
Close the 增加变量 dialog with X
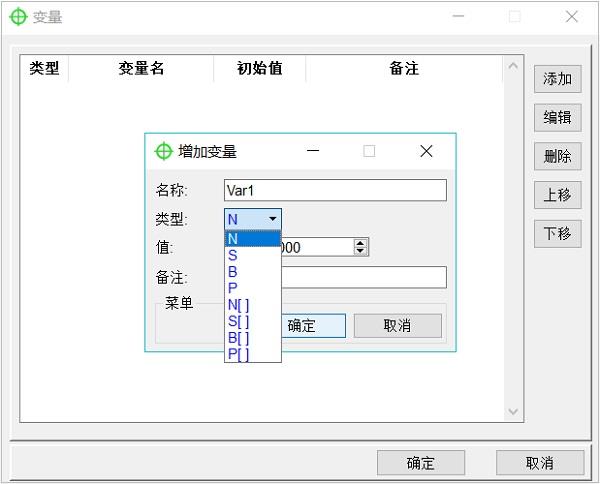(x=426, y=151)
